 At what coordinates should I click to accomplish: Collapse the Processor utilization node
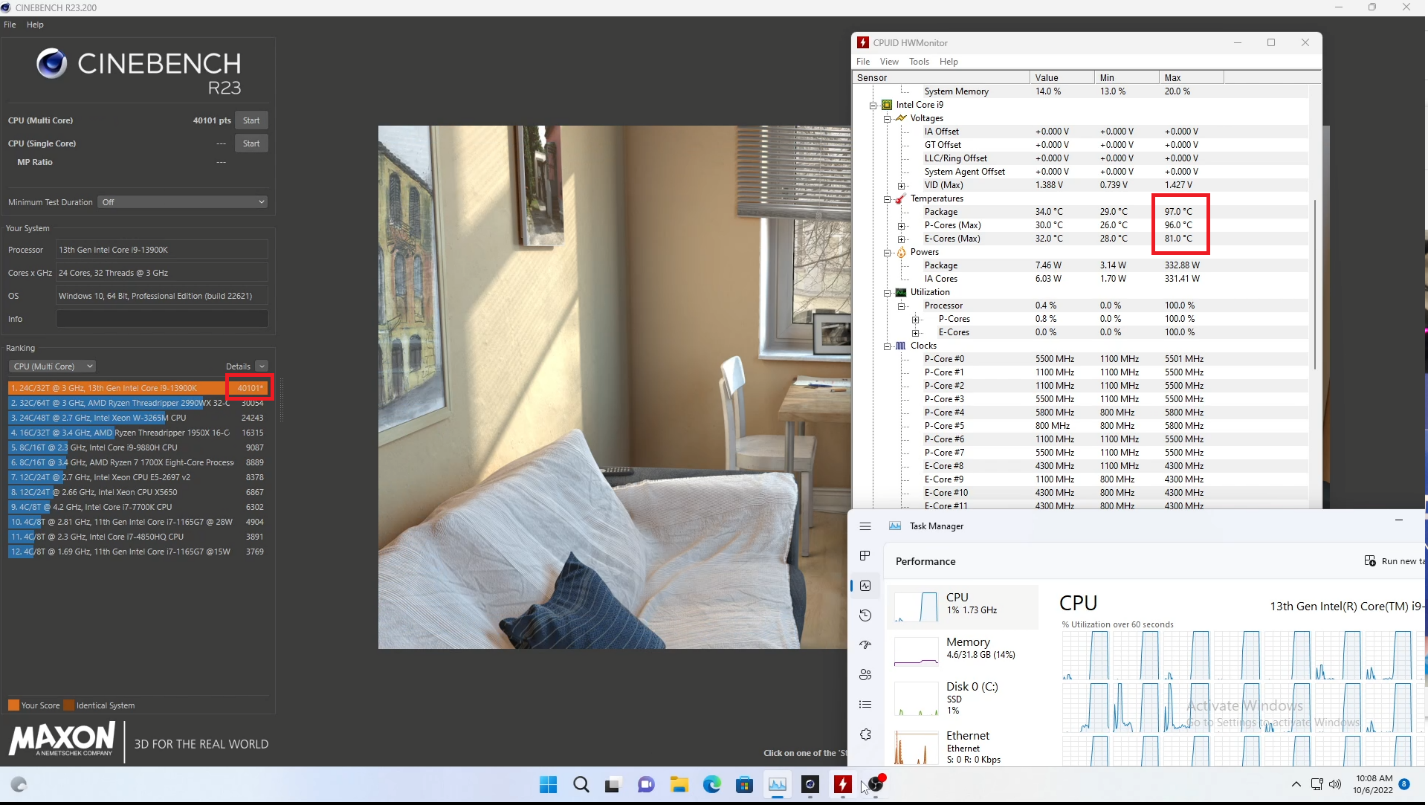(901, 305)
